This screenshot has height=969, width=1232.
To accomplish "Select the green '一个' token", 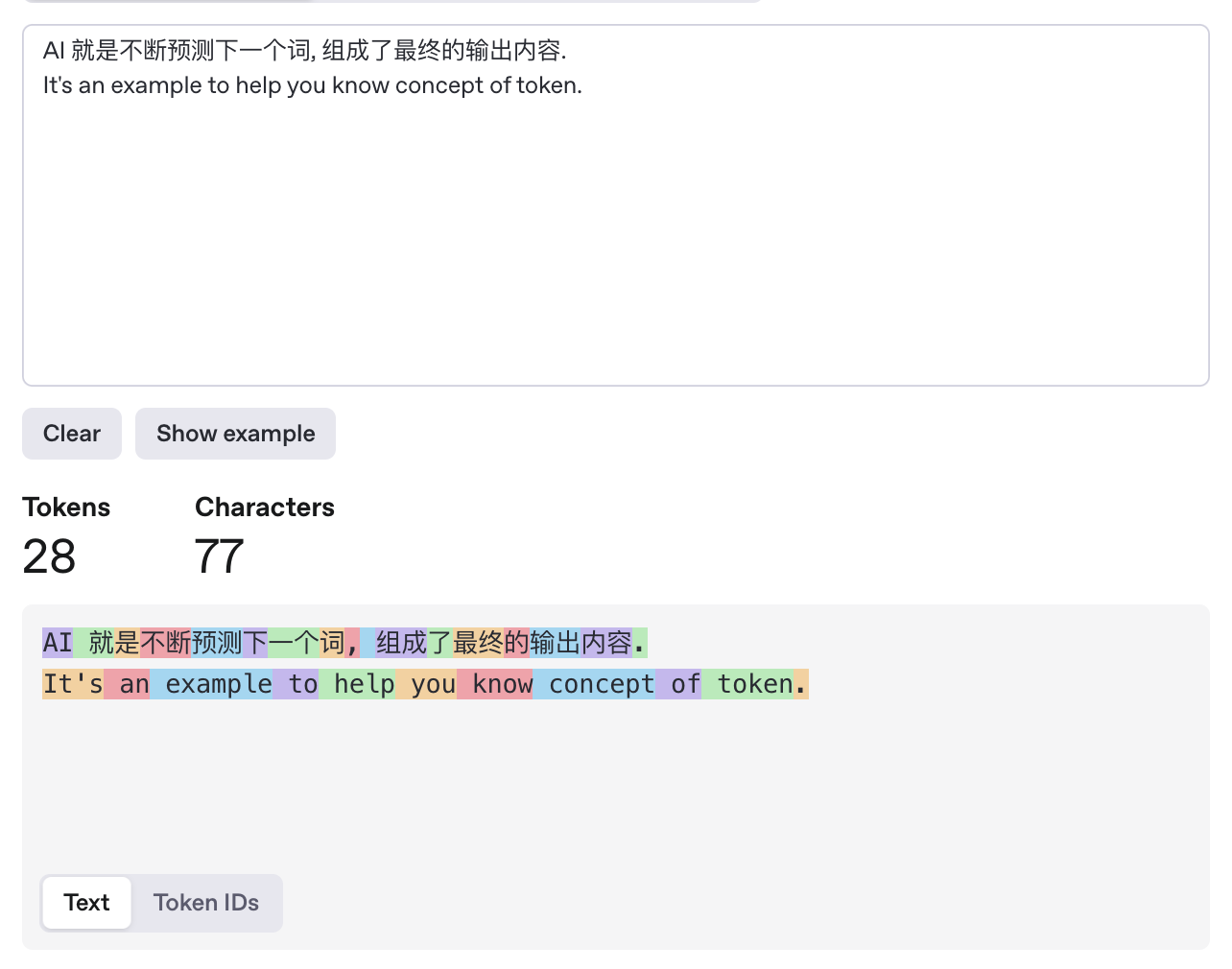I will (294, 643).
